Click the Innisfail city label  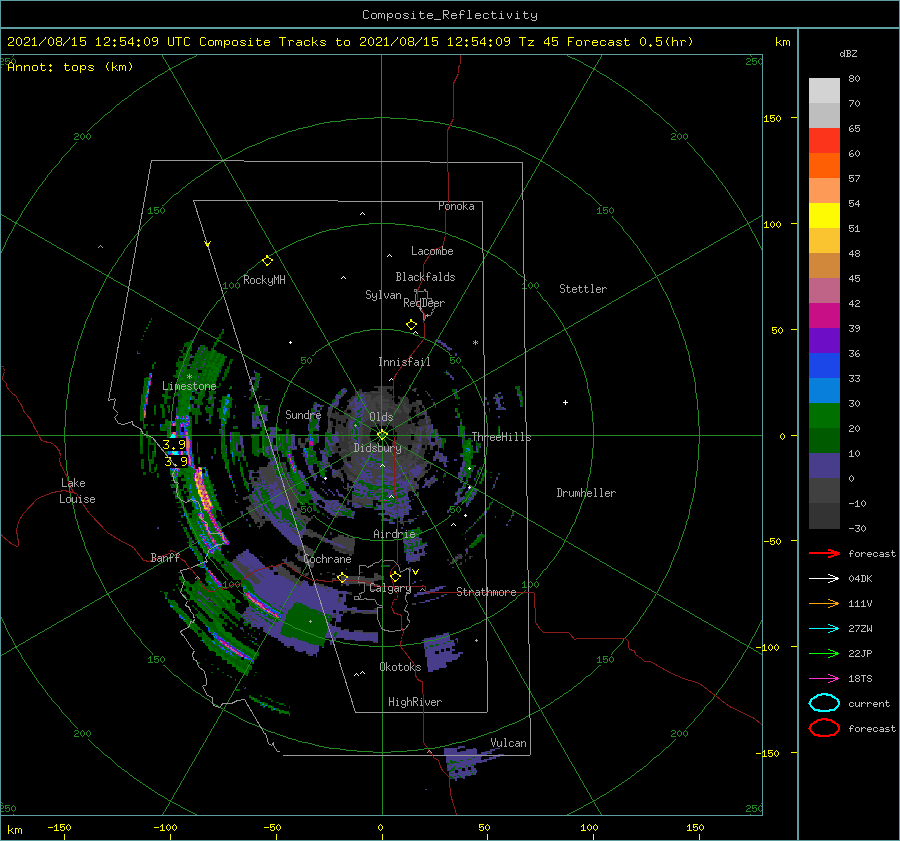tap(404, 362)
